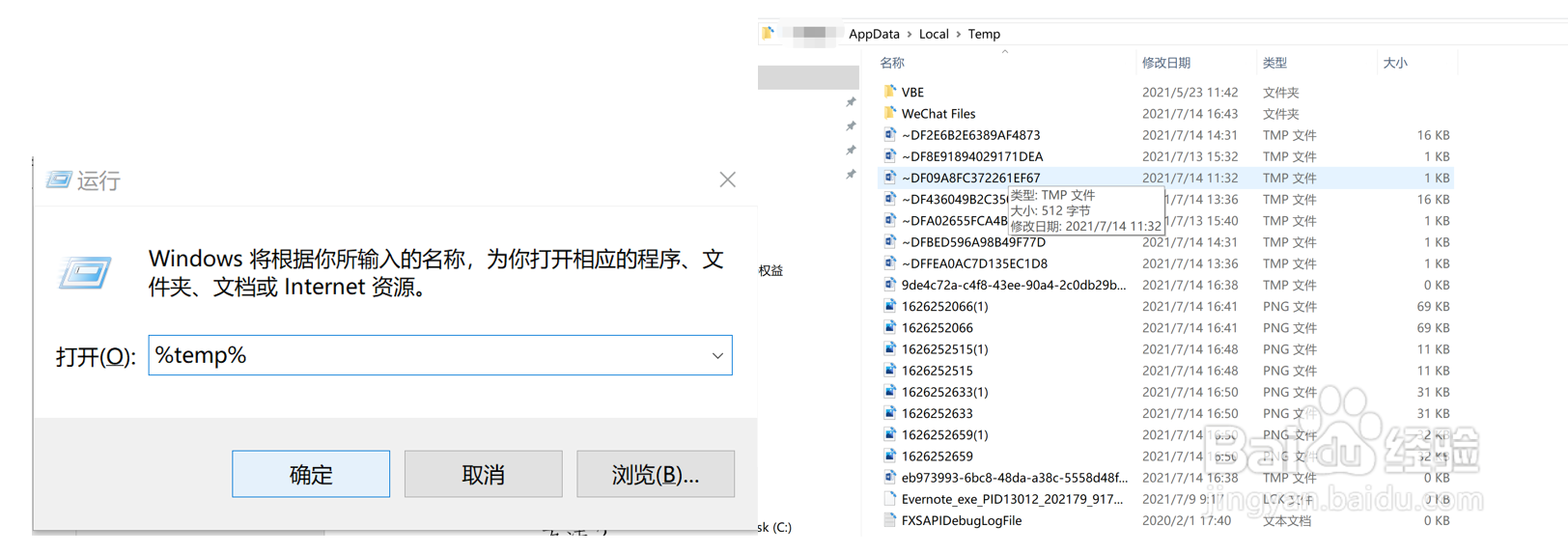Click the name 1626252659(1)
Viewport: 1568px width, 553px height.
point(945,435)
